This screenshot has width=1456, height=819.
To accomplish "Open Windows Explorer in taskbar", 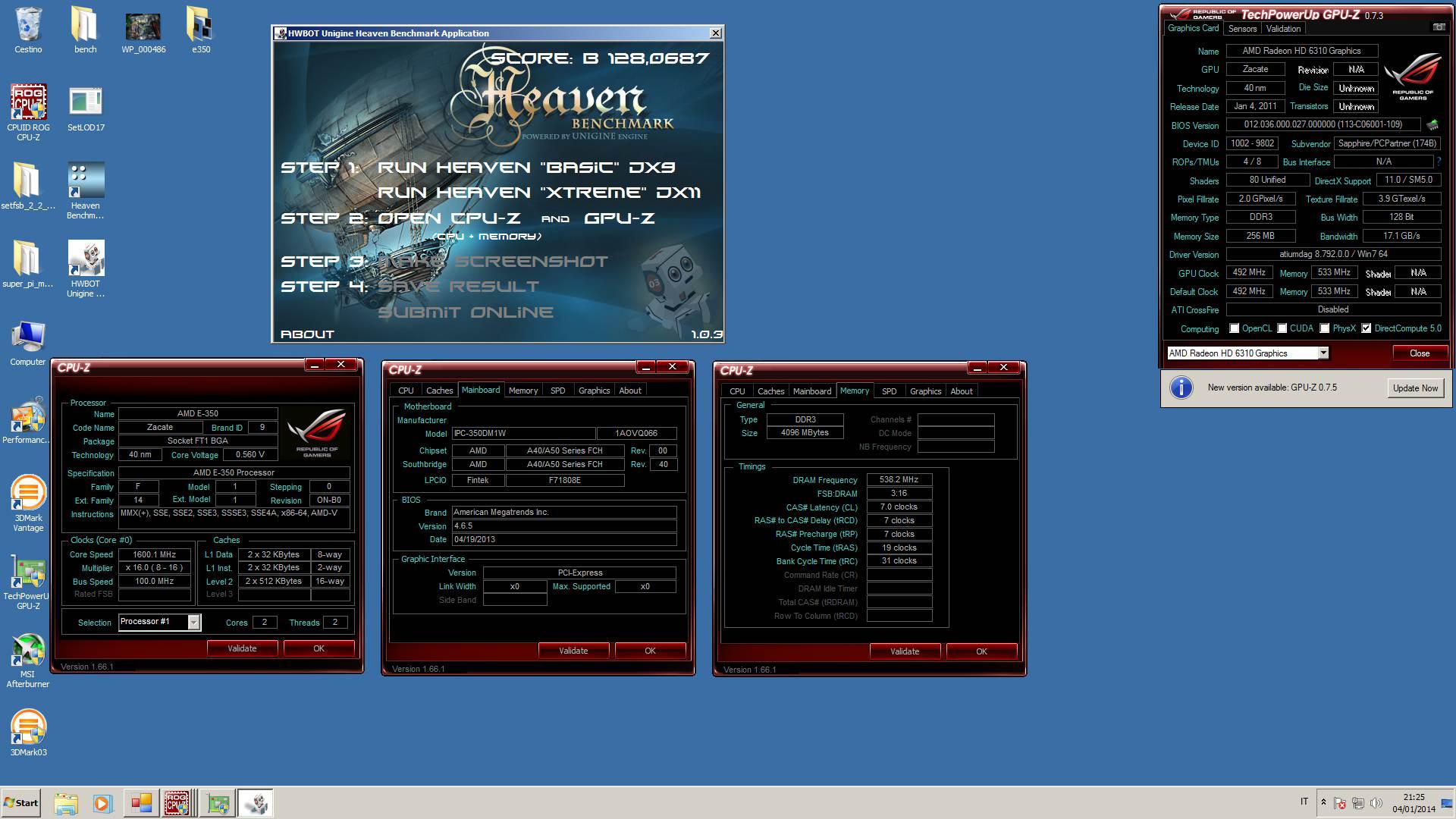I will click(x=66, y=803).
